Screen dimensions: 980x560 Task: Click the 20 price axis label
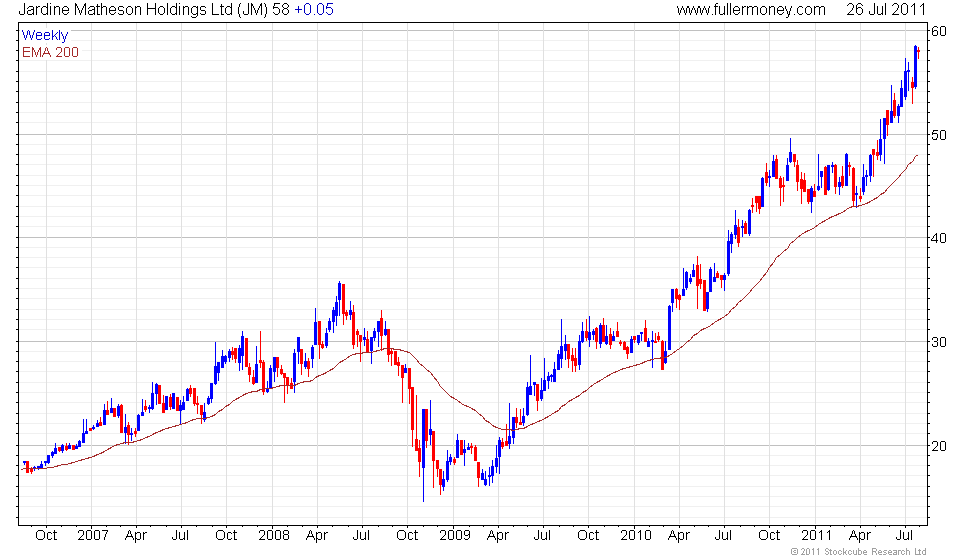coord(939,446)
